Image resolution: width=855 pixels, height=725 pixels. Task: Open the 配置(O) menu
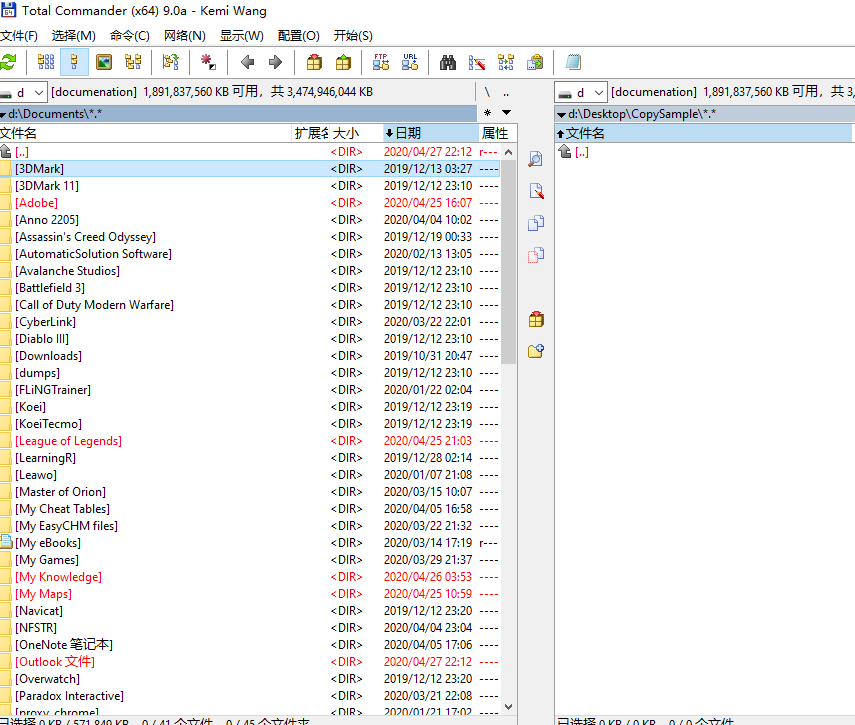(x=298, y=36)
